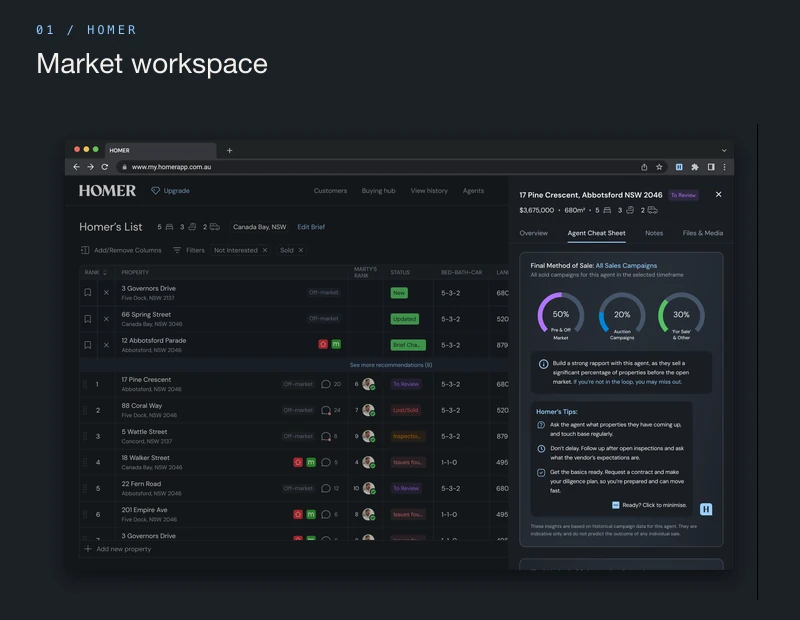The image size is (800, 620).
Task: Close the 17 Pine Crescent detail panel
Action: tap(718, 194)
